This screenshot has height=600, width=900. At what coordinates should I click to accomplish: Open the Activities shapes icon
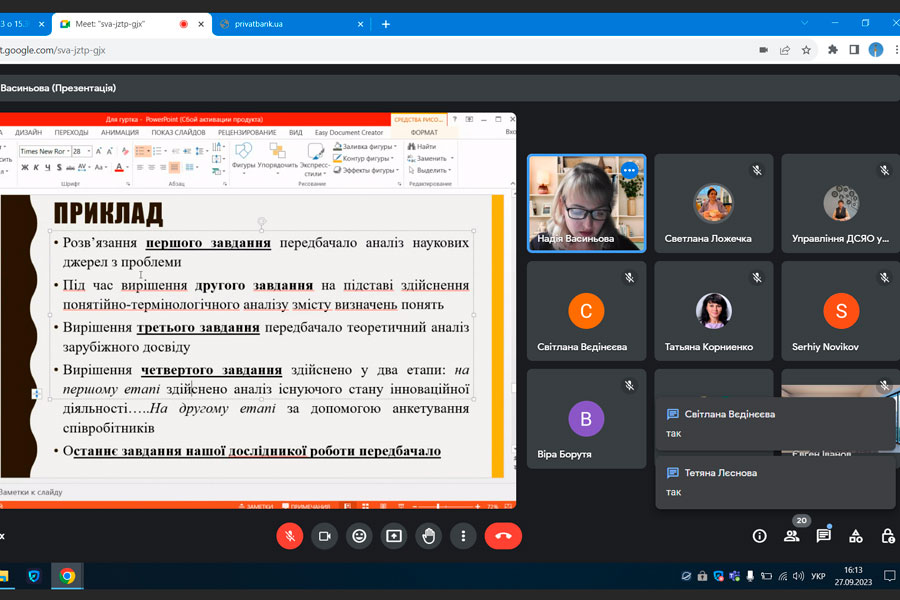point(856,536)
